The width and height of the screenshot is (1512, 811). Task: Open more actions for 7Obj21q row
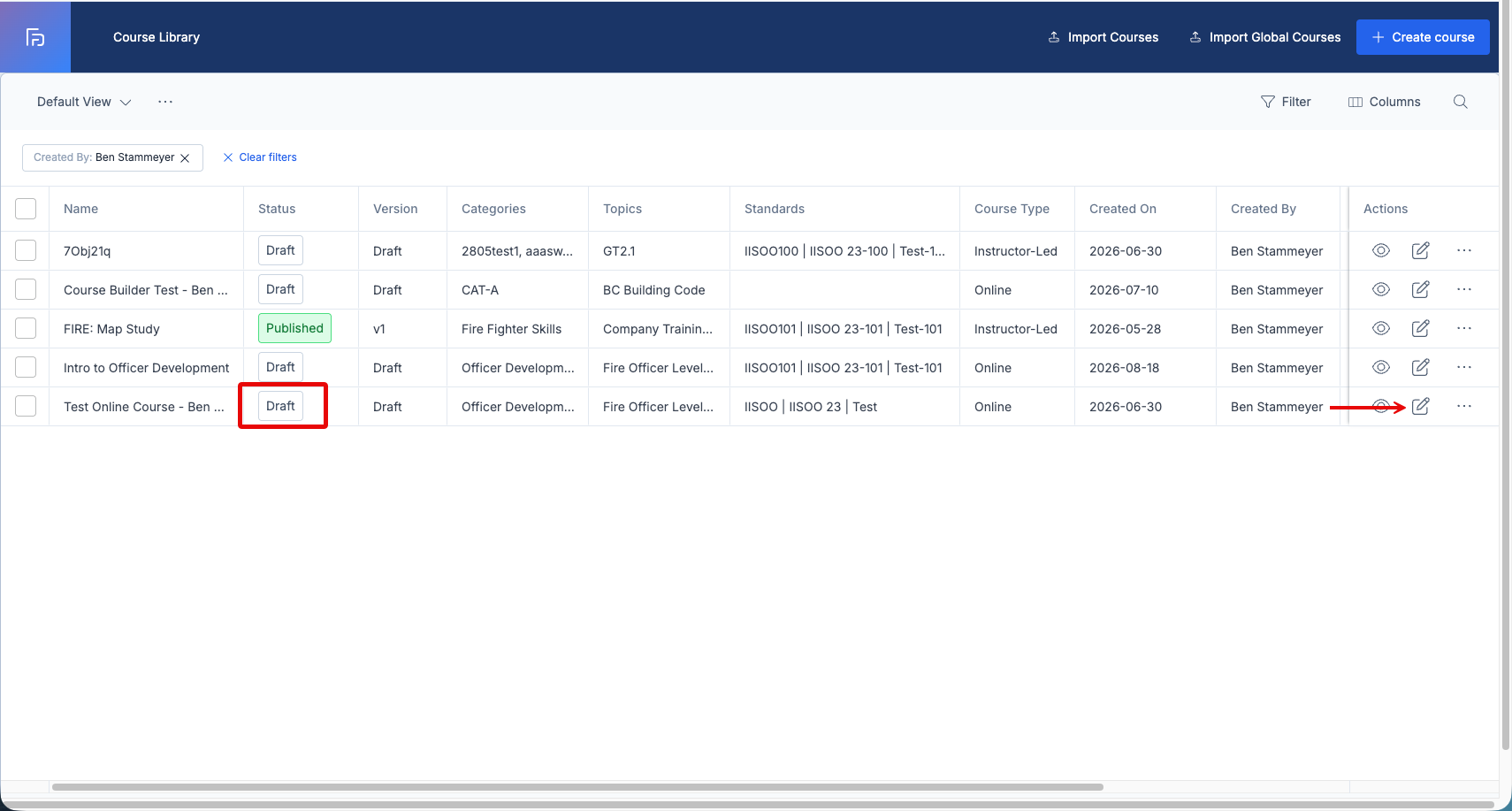coord(1464,250)
